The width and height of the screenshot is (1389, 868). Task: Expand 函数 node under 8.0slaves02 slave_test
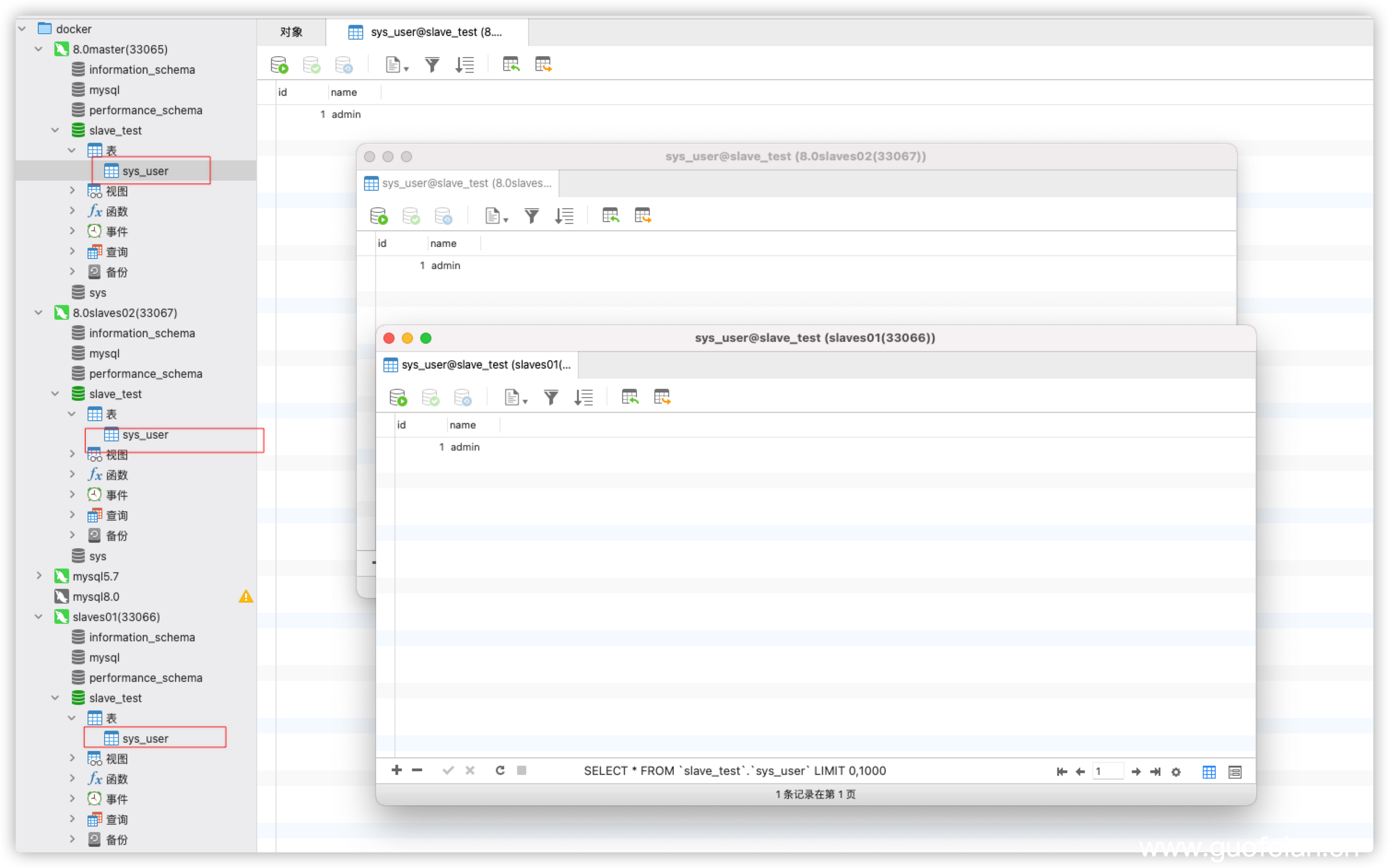click(72, 474)
